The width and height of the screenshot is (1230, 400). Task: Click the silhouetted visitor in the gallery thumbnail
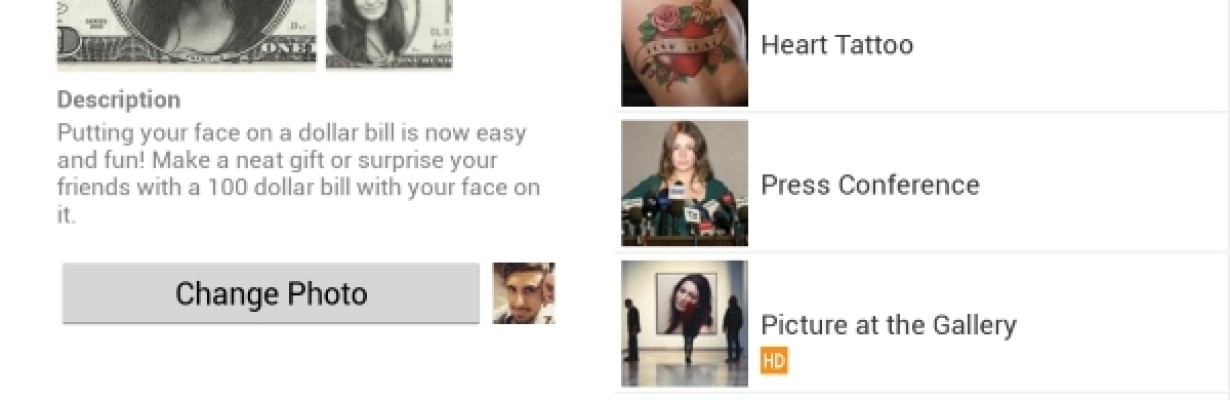(x=632, y=330)
